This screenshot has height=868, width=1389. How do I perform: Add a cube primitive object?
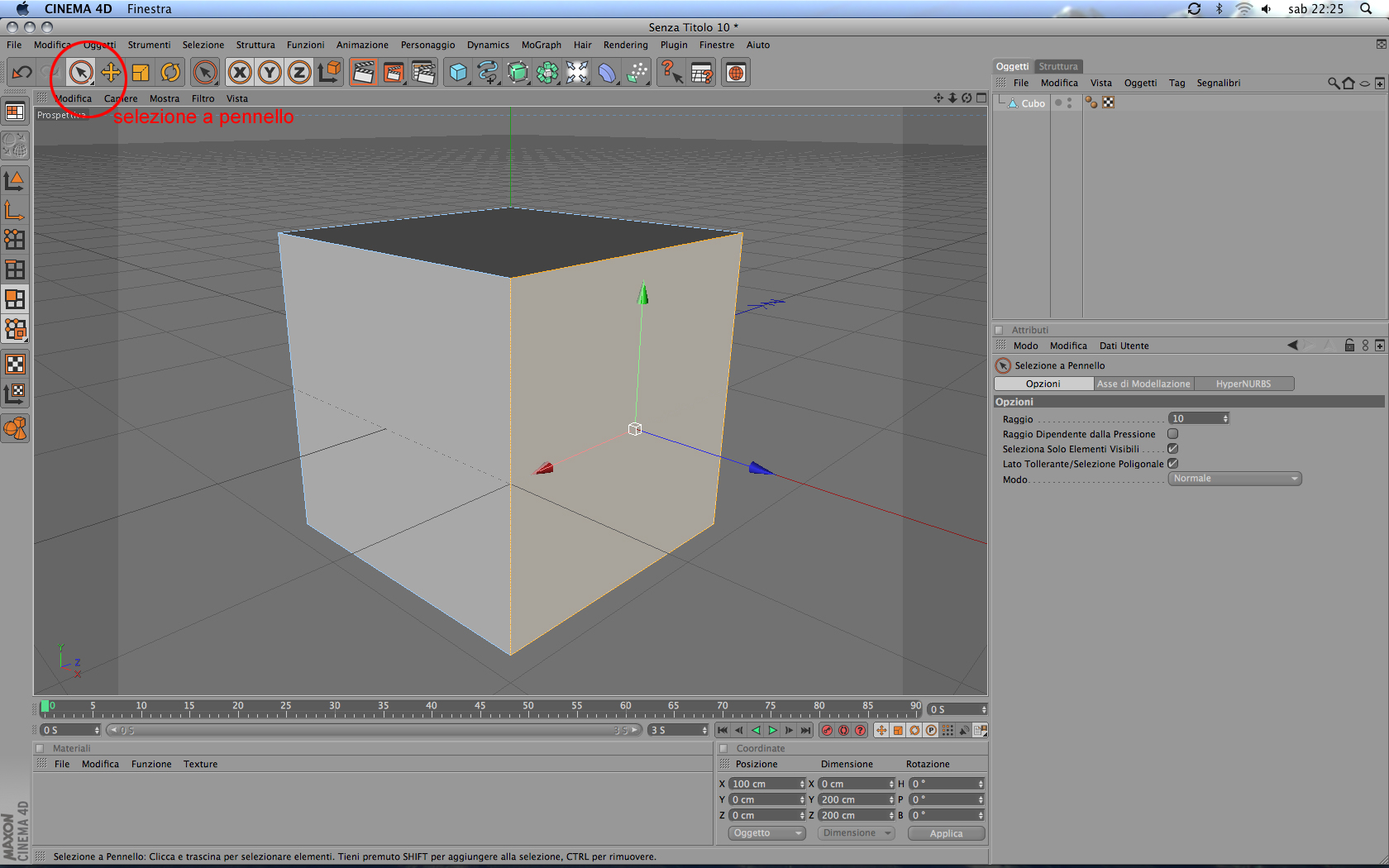coord(458,73)
